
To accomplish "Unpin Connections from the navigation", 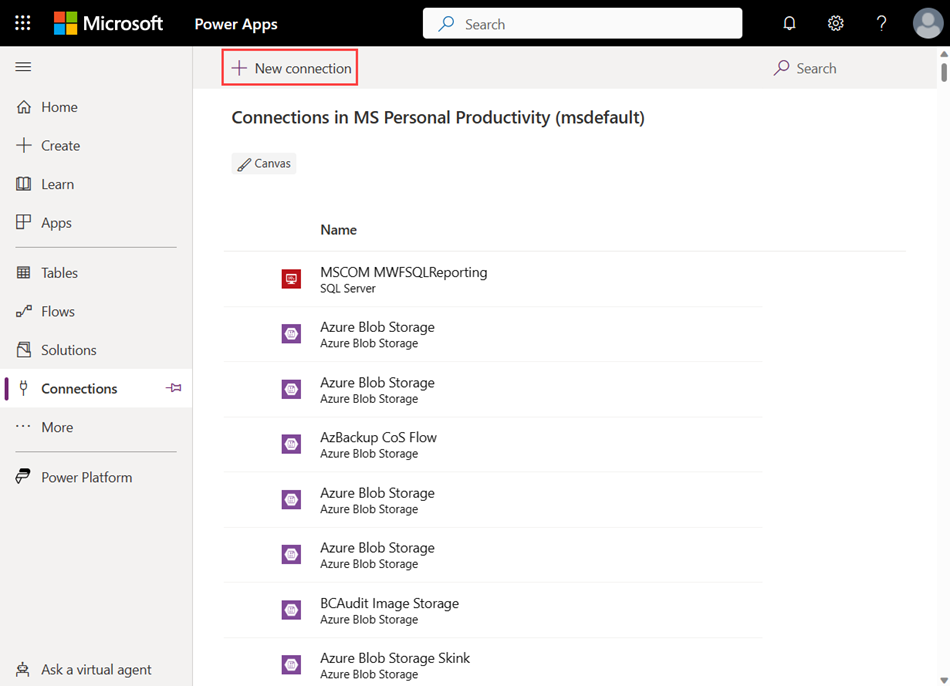I will pyautogui.click(x=173, y=388).
